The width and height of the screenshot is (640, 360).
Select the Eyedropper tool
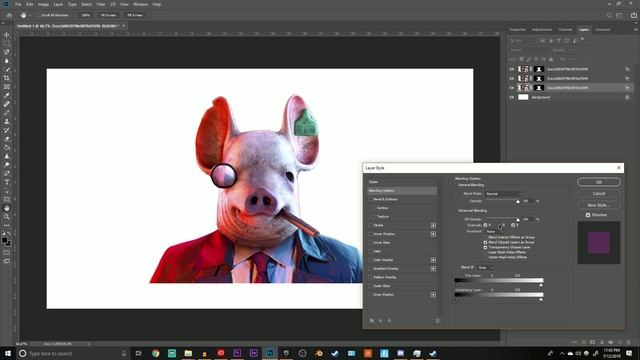[x=7, y=95]
